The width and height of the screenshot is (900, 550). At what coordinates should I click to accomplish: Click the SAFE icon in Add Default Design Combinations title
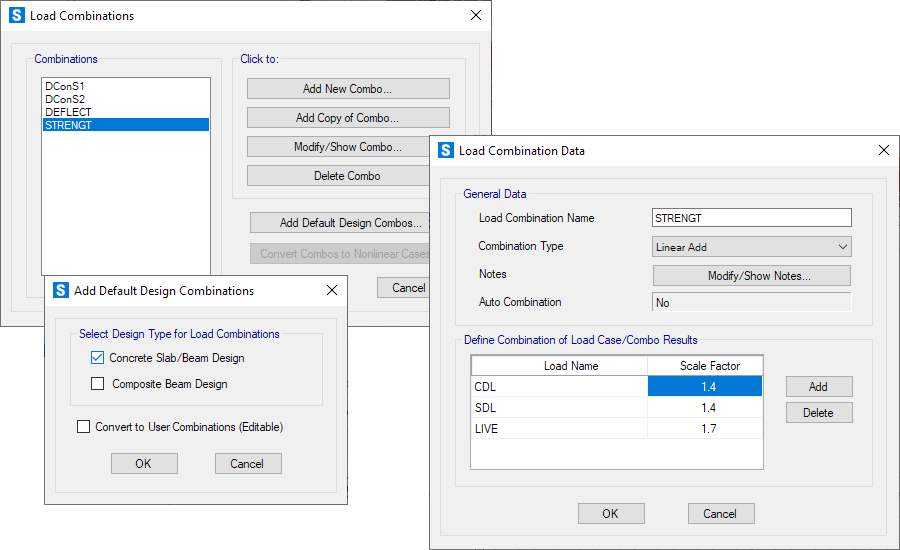pyautogui.click(x=60, y=291)
